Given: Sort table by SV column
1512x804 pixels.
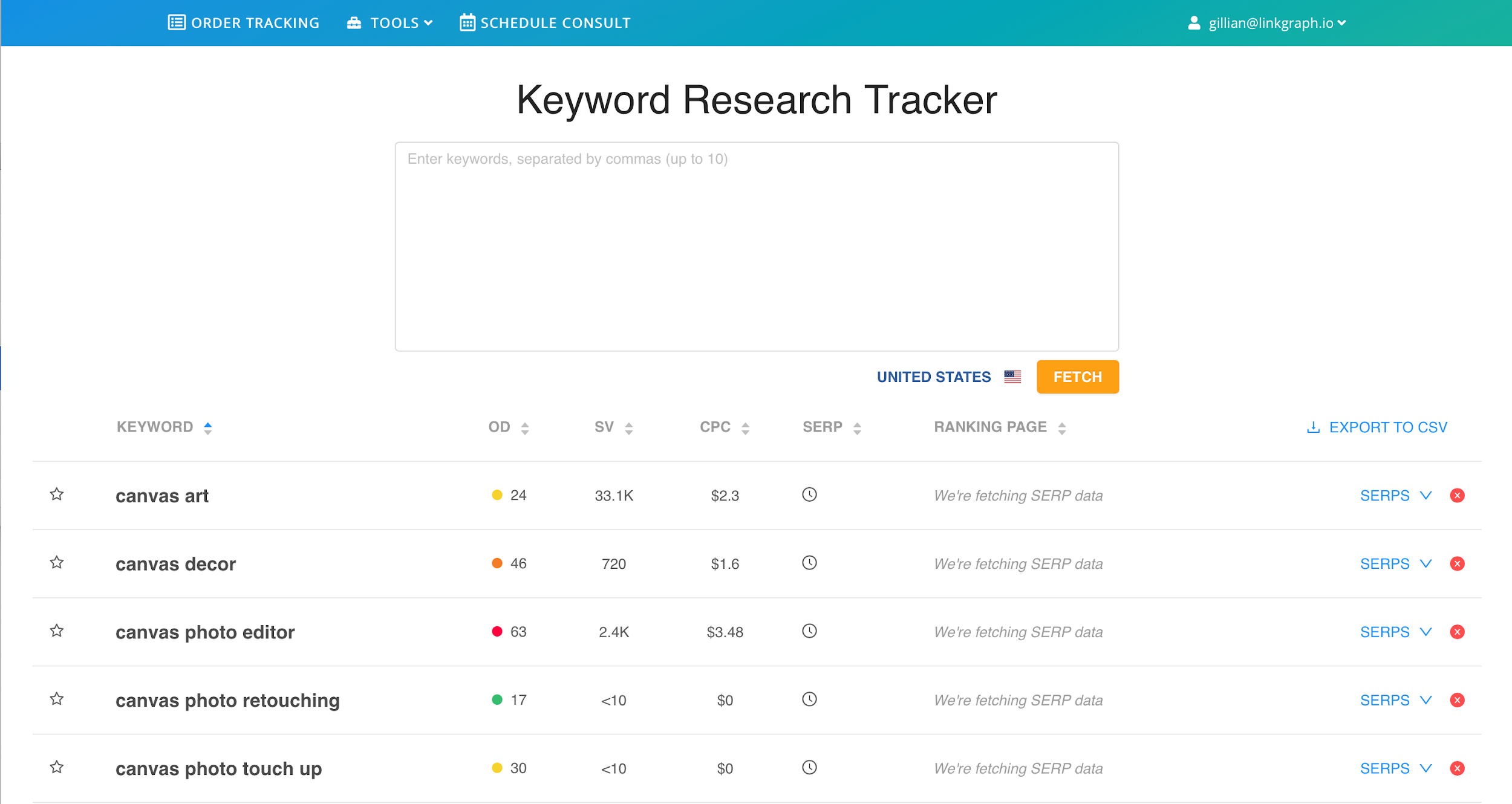Looking at the screenshot, I should click(614, 427).
